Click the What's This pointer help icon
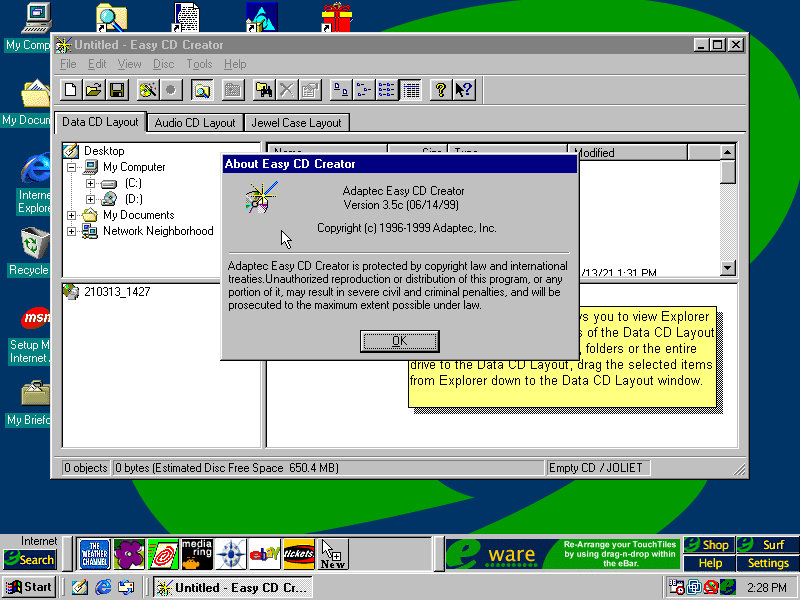The height and width of the screenshot is (600, 800). pos(463,90)
